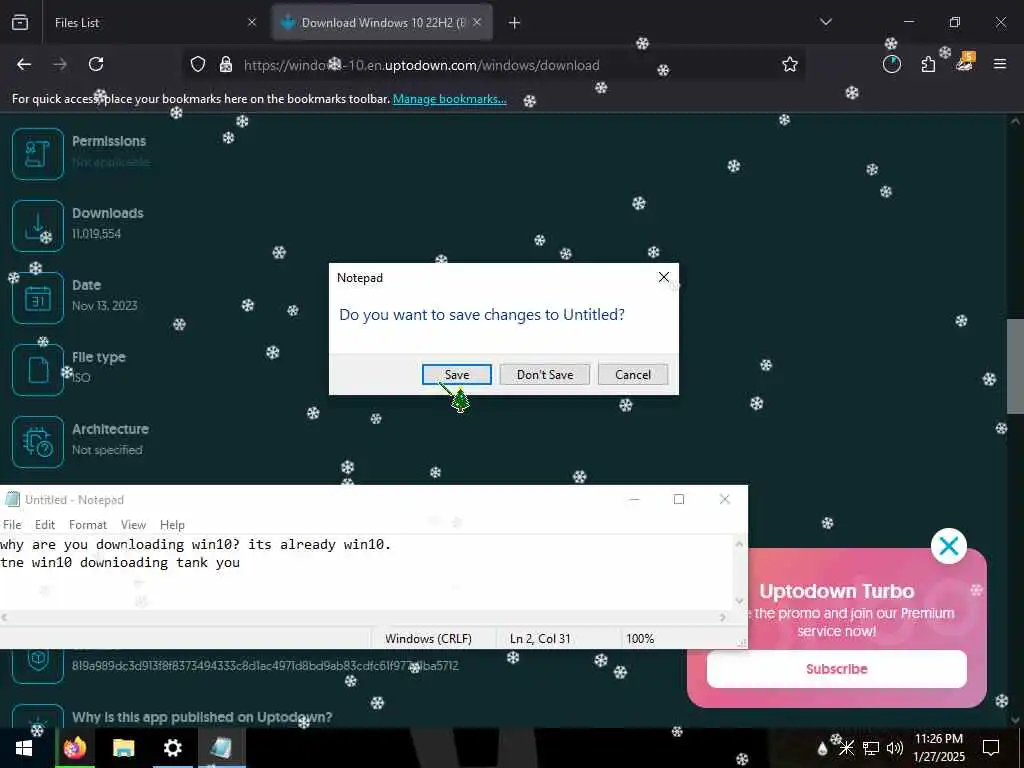Cancel the Notepad save prompt
The width and height of the screenshot is (1024, 768).
tap(633, 375)
